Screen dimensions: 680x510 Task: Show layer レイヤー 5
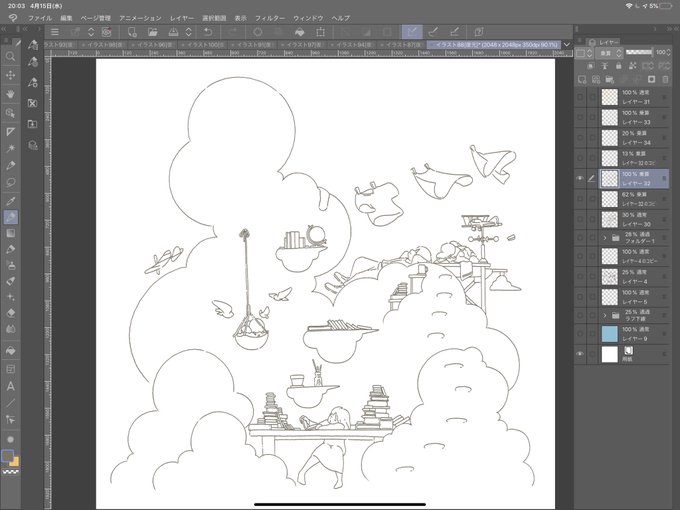580,297
